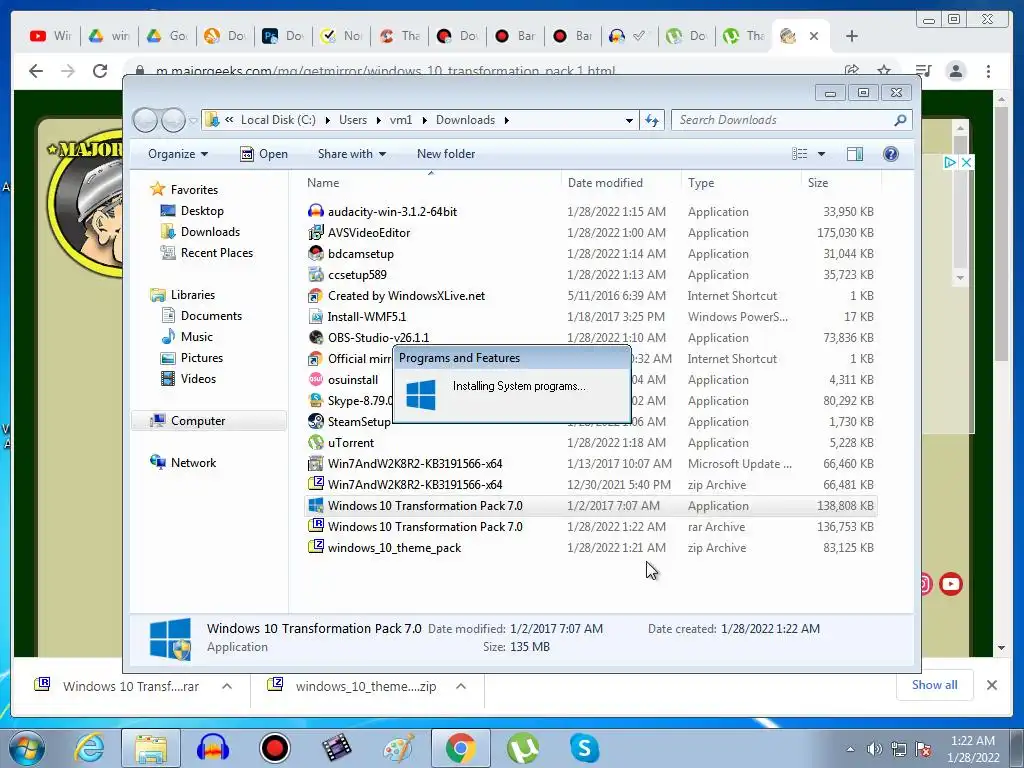Open the video editor clapperboard taskbar icon
Image resolution: width=1024 pixels, height=768 pixels.
[336, 748]
